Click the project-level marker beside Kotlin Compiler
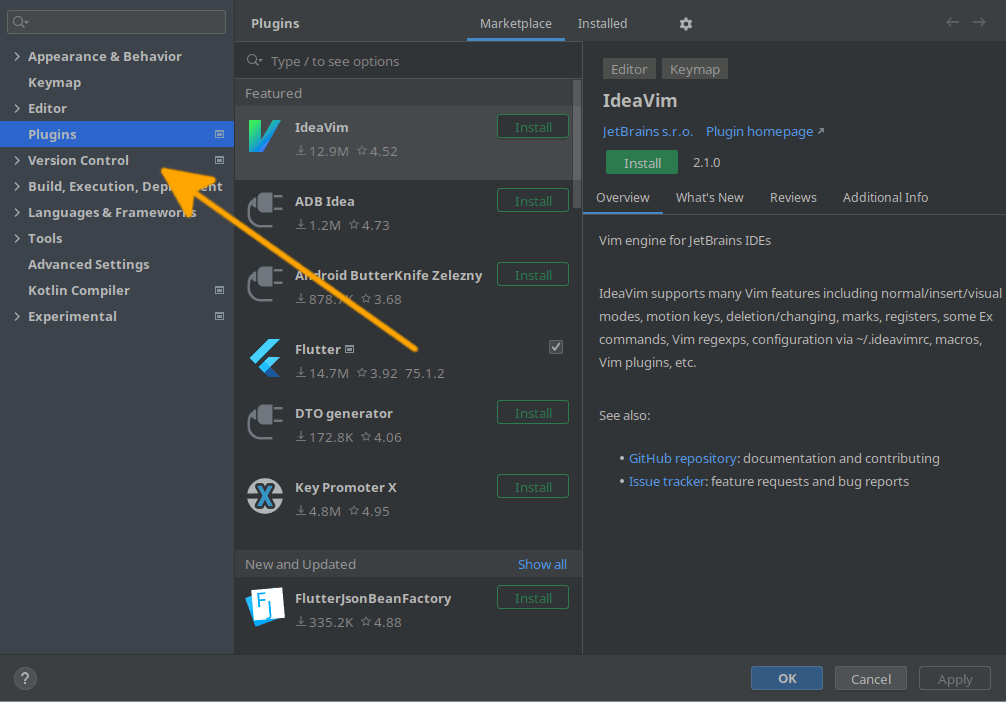This screenshot has width=1006, height=702. (x=219, y=290)
